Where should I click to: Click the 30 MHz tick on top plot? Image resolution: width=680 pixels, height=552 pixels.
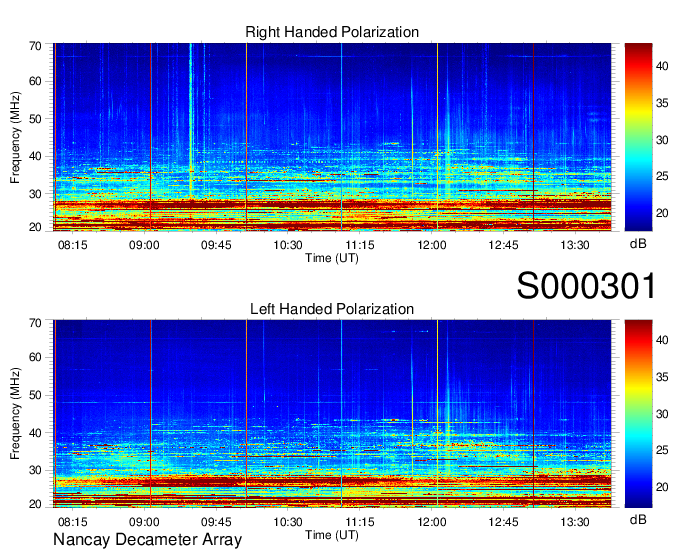[35, 194]
